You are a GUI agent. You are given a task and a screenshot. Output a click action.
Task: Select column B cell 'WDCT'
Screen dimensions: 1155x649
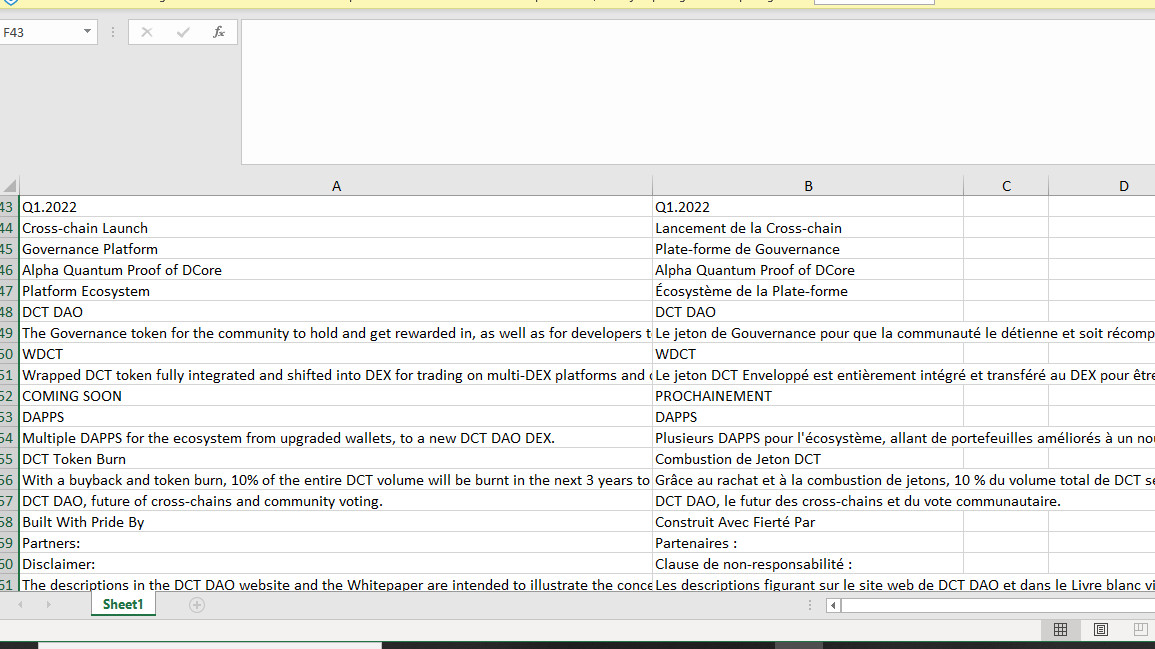(x=808, y=354)
